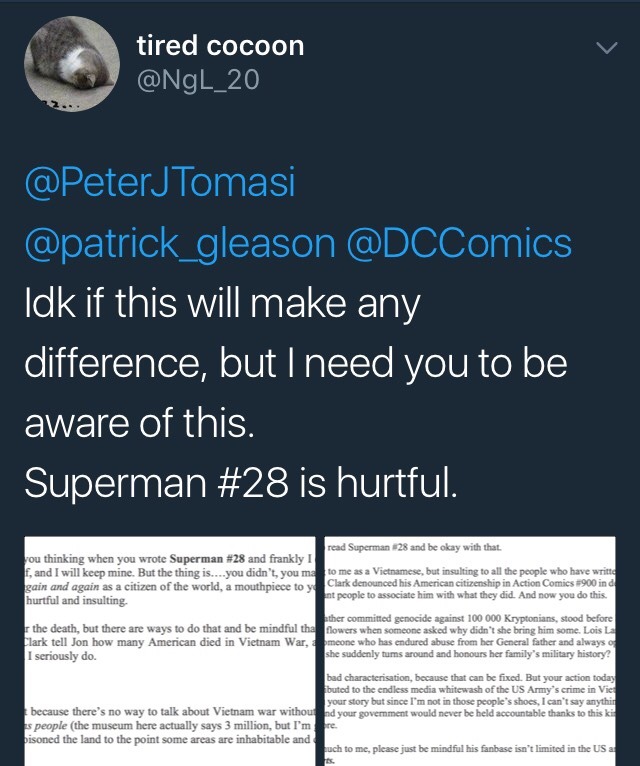Tap the 'tired cocoon' display name

(220, 46)
